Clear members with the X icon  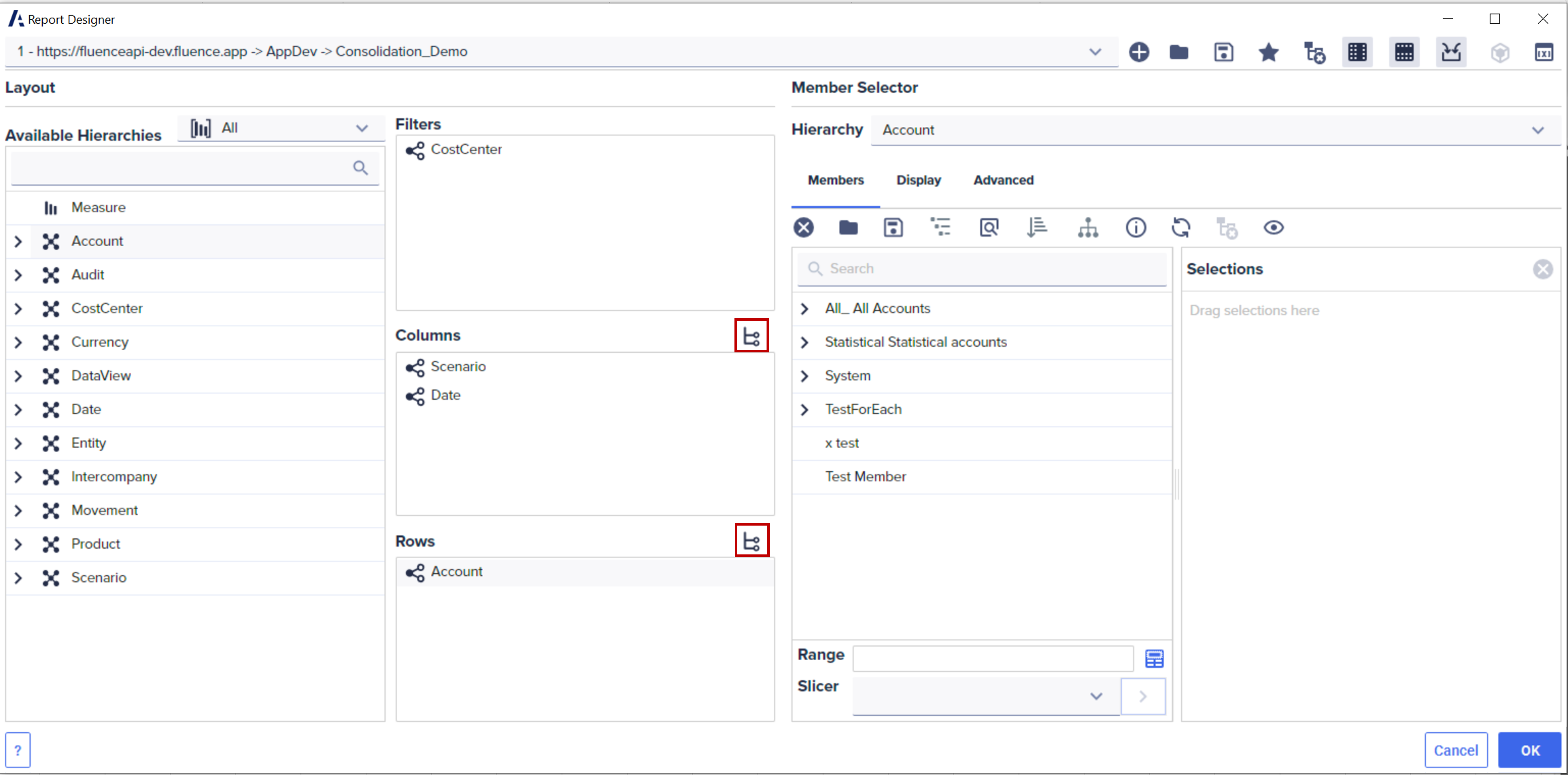click(804, 227)
